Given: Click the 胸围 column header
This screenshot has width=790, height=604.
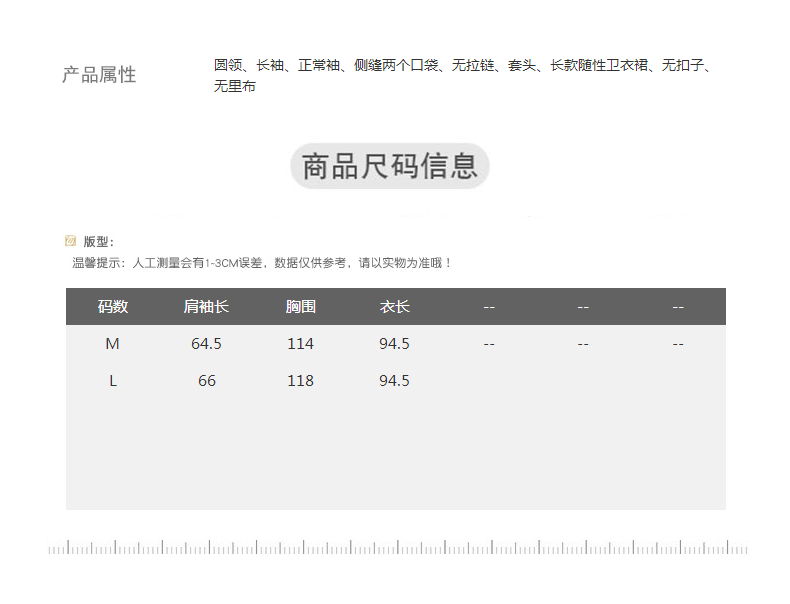Looking at the screenshot, I should coord(300,306).
